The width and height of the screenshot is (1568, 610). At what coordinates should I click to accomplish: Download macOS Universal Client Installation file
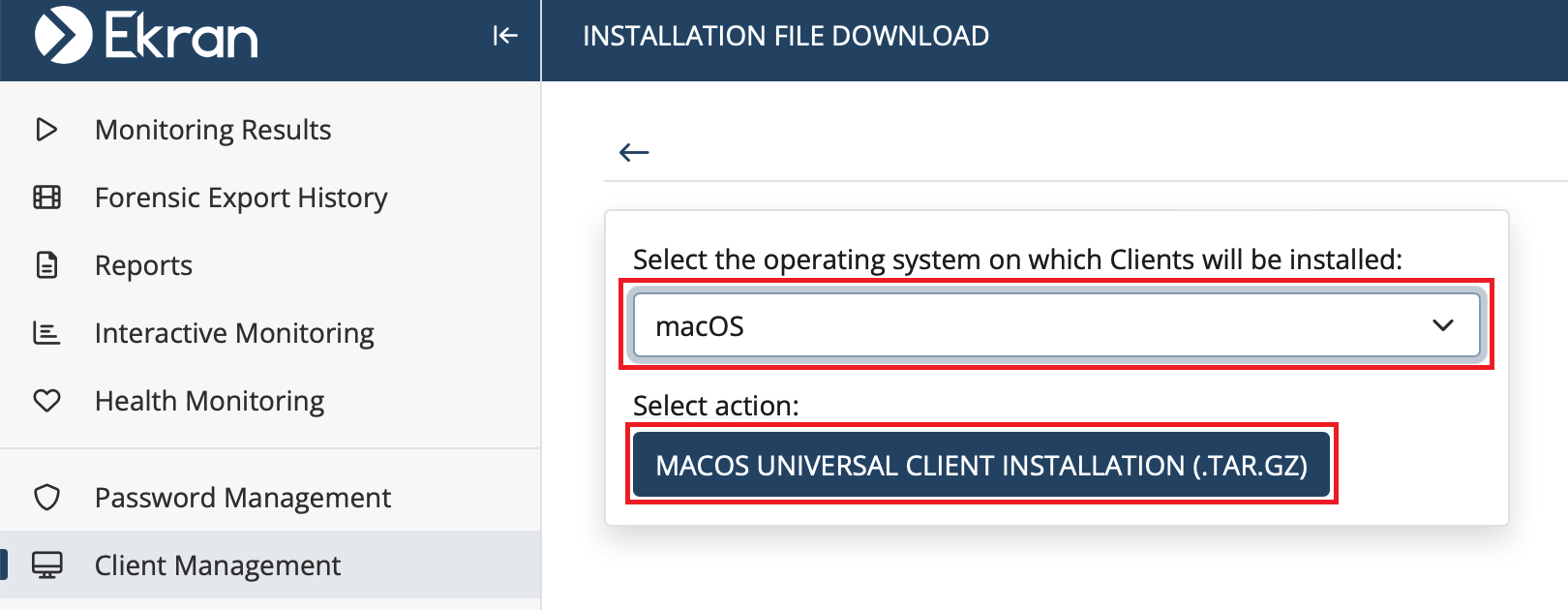(x=980, y=465)
